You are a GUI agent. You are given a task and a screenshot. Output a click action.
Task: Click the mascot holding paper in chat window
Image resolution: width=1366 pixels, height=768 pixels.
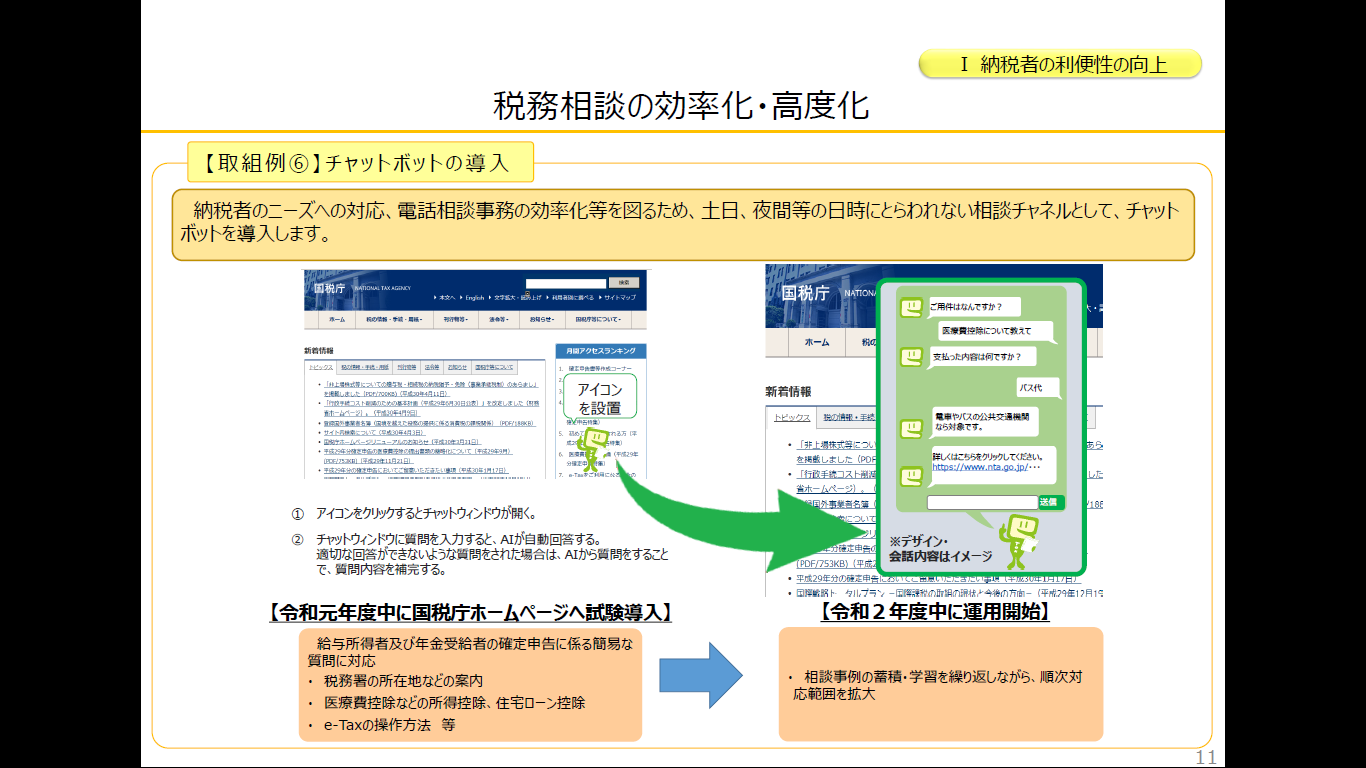(1019, 542)
